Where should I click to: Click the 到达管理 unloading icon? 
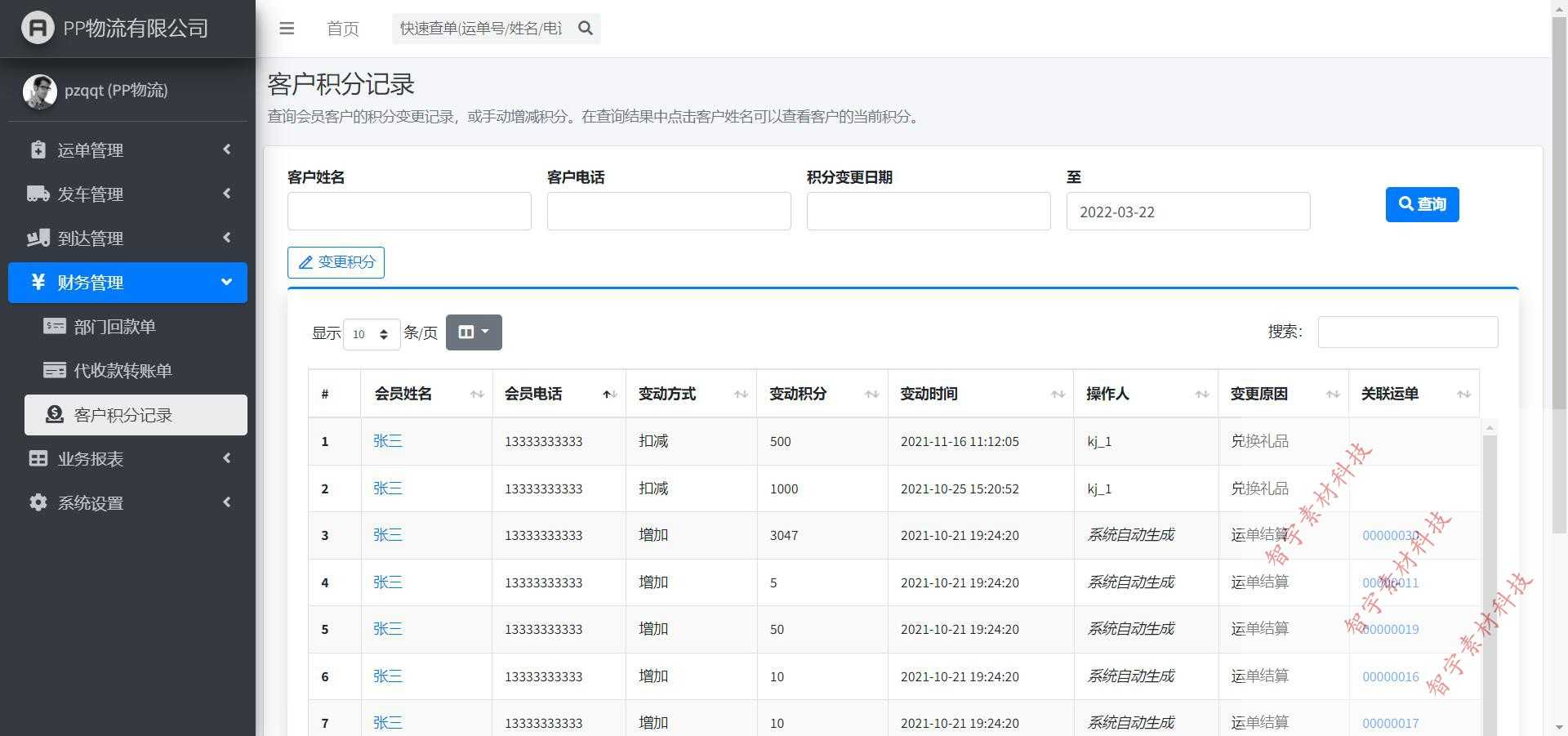coord(38,238)
